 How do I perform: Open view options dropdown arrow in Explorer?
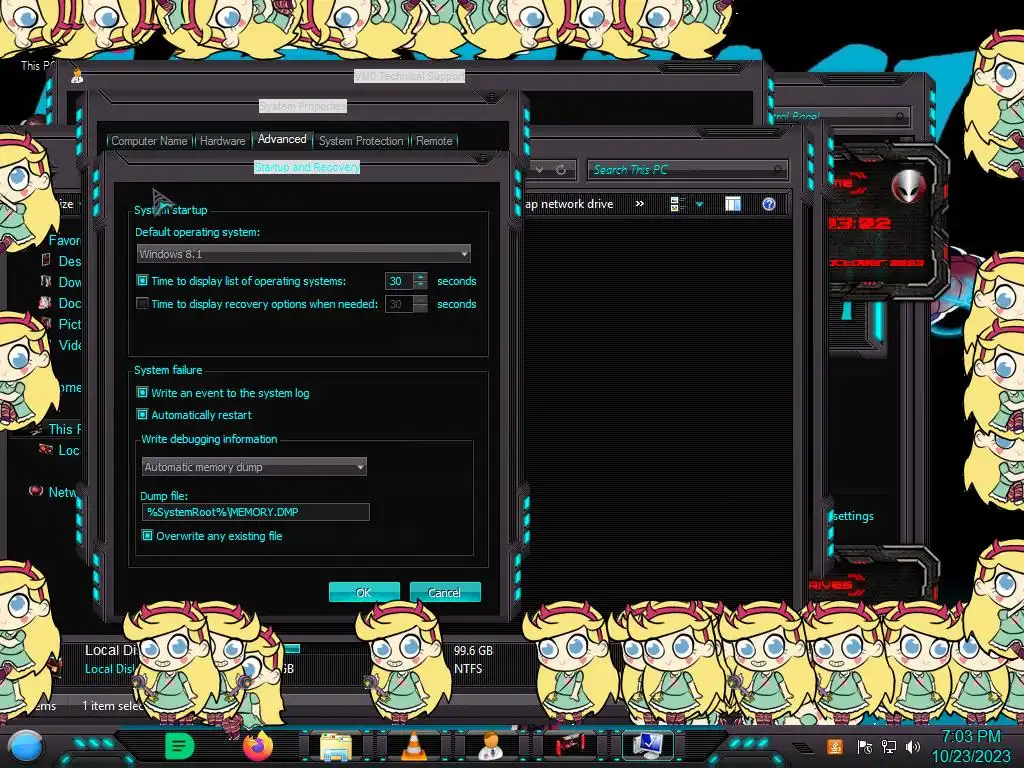tap(699, 204)
